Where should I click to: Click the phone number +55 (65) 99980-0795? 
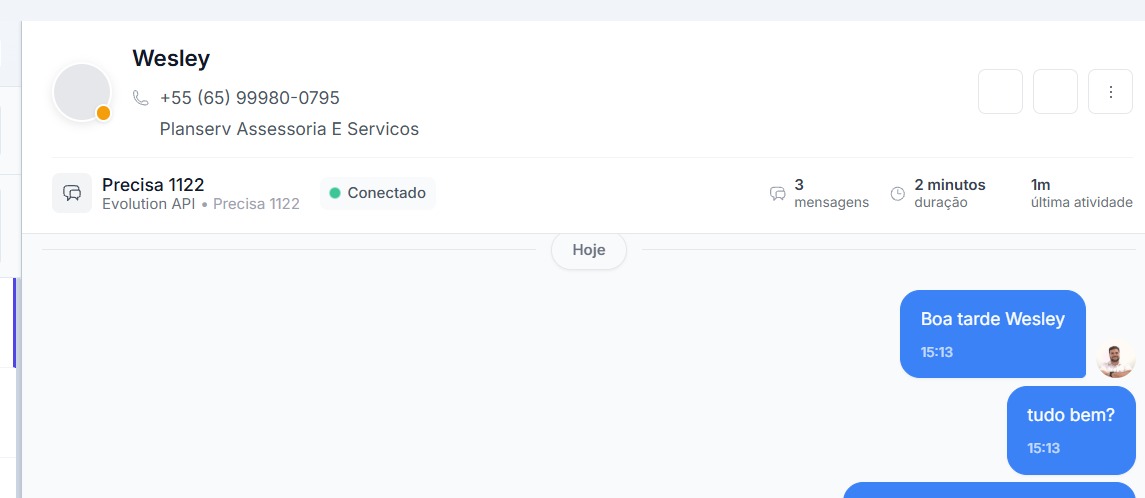tap(249, 98)
